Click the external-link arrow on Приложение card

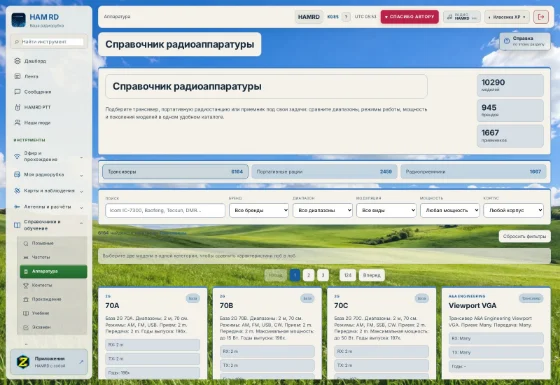click(81, 362)
